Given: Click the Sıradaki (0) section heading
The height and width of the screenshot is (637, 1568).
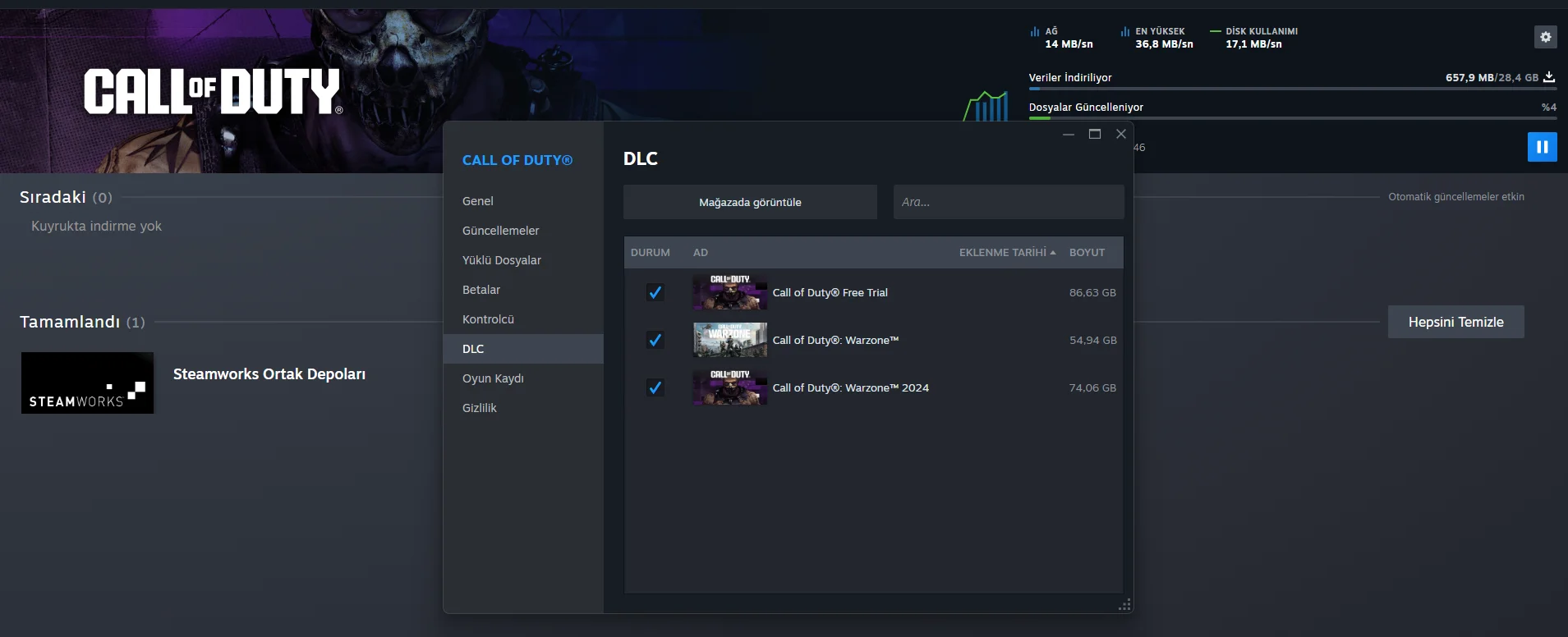Looking at the screenshot, I should click(66, 197).
